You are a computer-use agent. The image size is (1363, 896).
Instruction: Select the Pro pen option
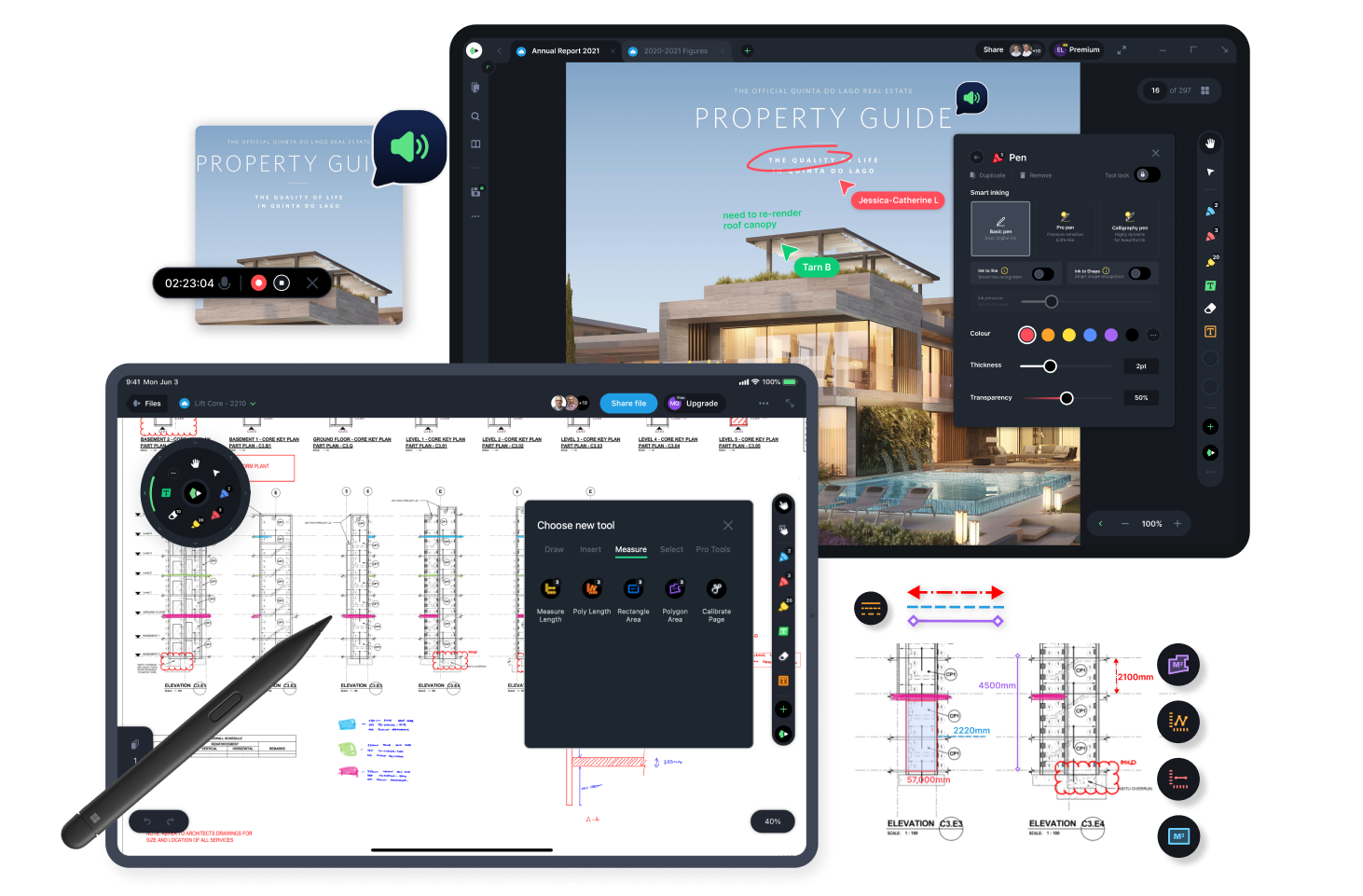coord(1066,228)
